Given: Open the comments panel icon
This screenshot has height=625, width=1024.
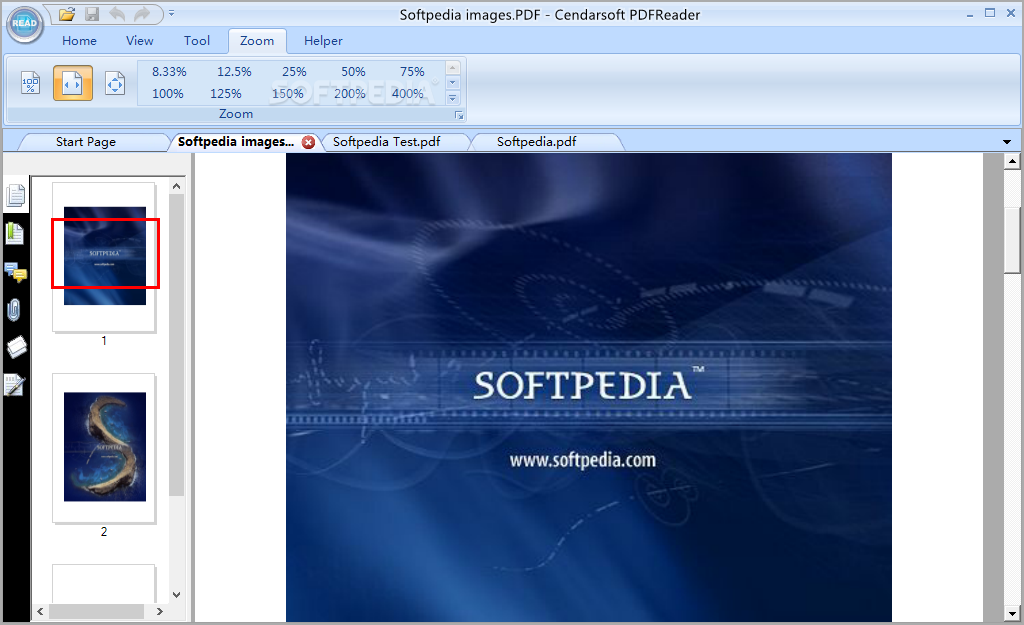Looking at the screenshot, I should (16, 272).
